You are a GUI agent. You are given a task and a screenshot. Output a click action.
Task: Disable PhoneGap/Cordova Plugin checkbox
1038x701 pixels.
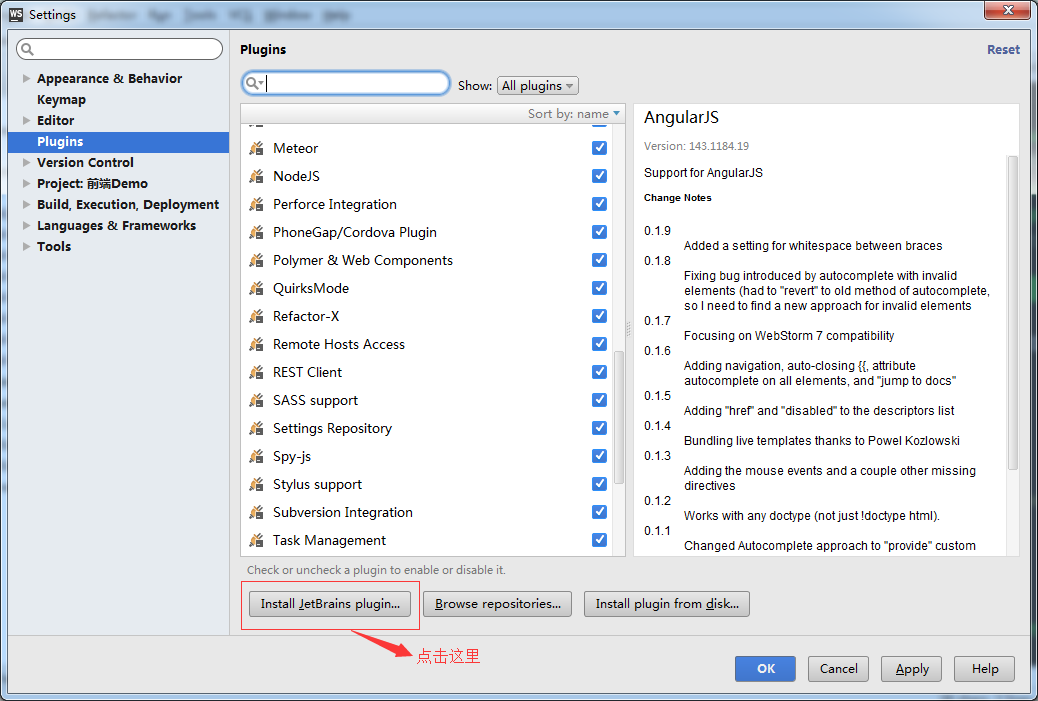tap(599, 232)
